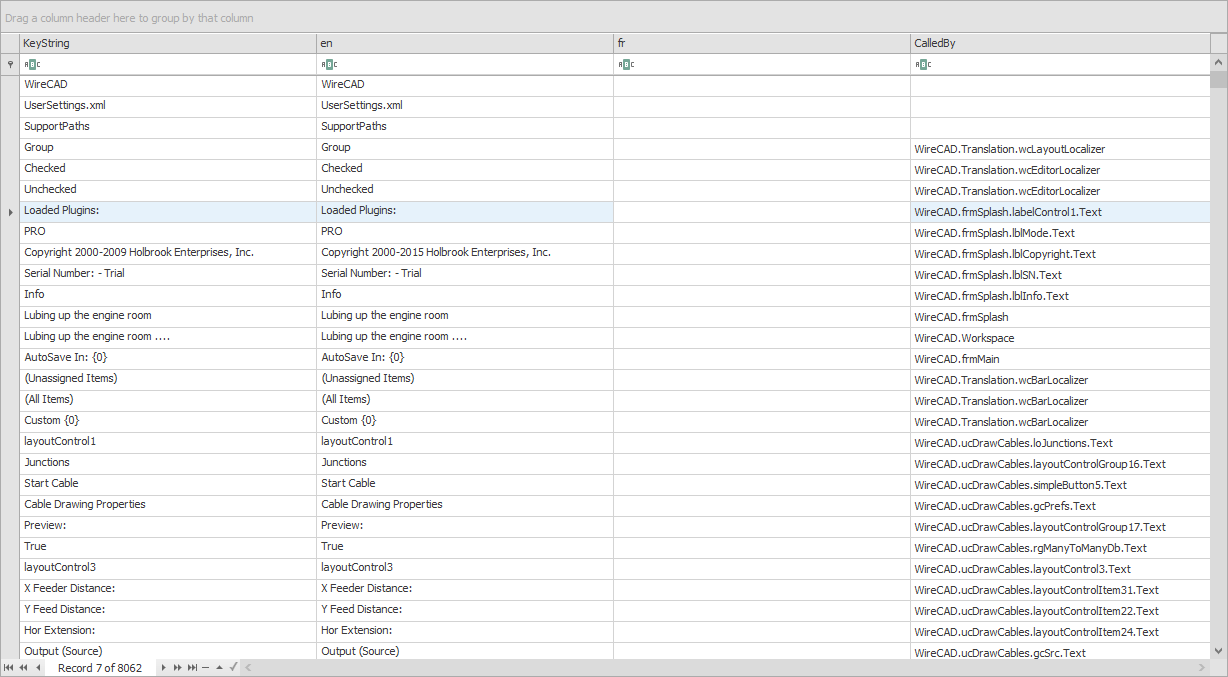Select 'Copyright 2000-2009 Holbrook Enterprises, Inc.' cell
The height and width of the screenshot is (677, 1228).
click(x=168, y=253)
